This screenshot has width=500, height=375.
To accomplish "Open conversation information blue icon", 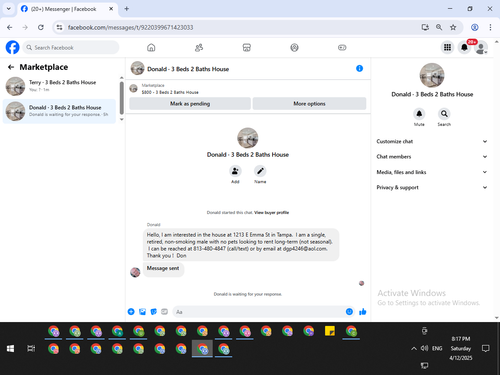I will 359,68.
